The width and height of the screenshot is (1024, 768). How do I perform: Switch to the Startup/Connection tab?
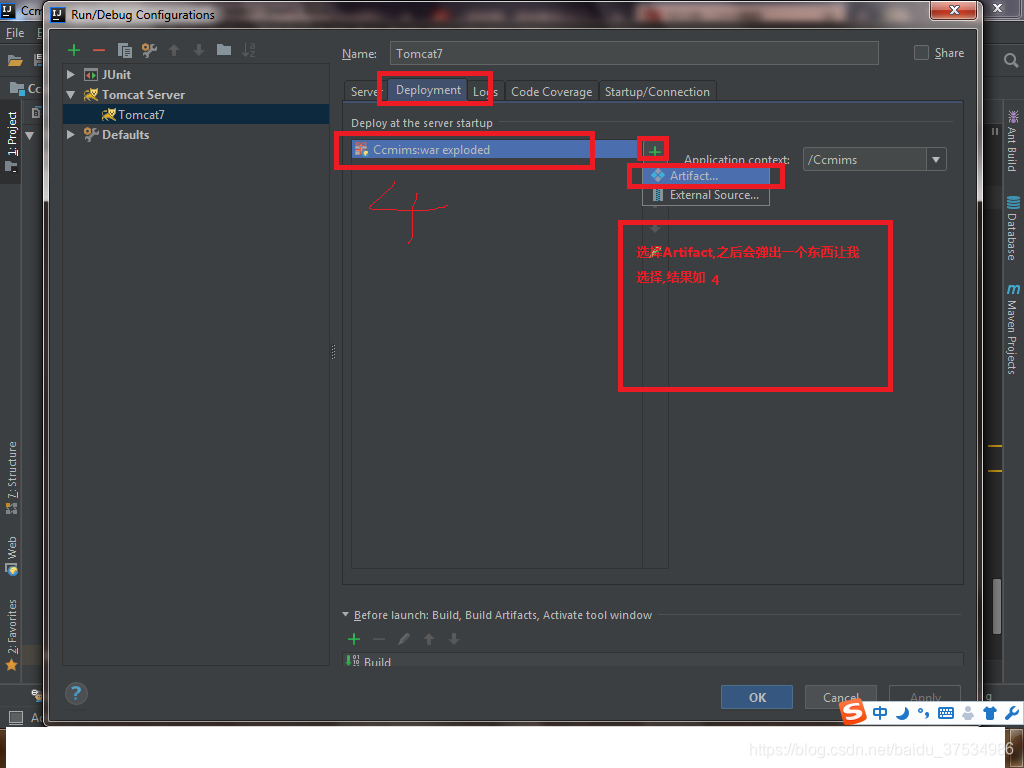click(657, 91)
